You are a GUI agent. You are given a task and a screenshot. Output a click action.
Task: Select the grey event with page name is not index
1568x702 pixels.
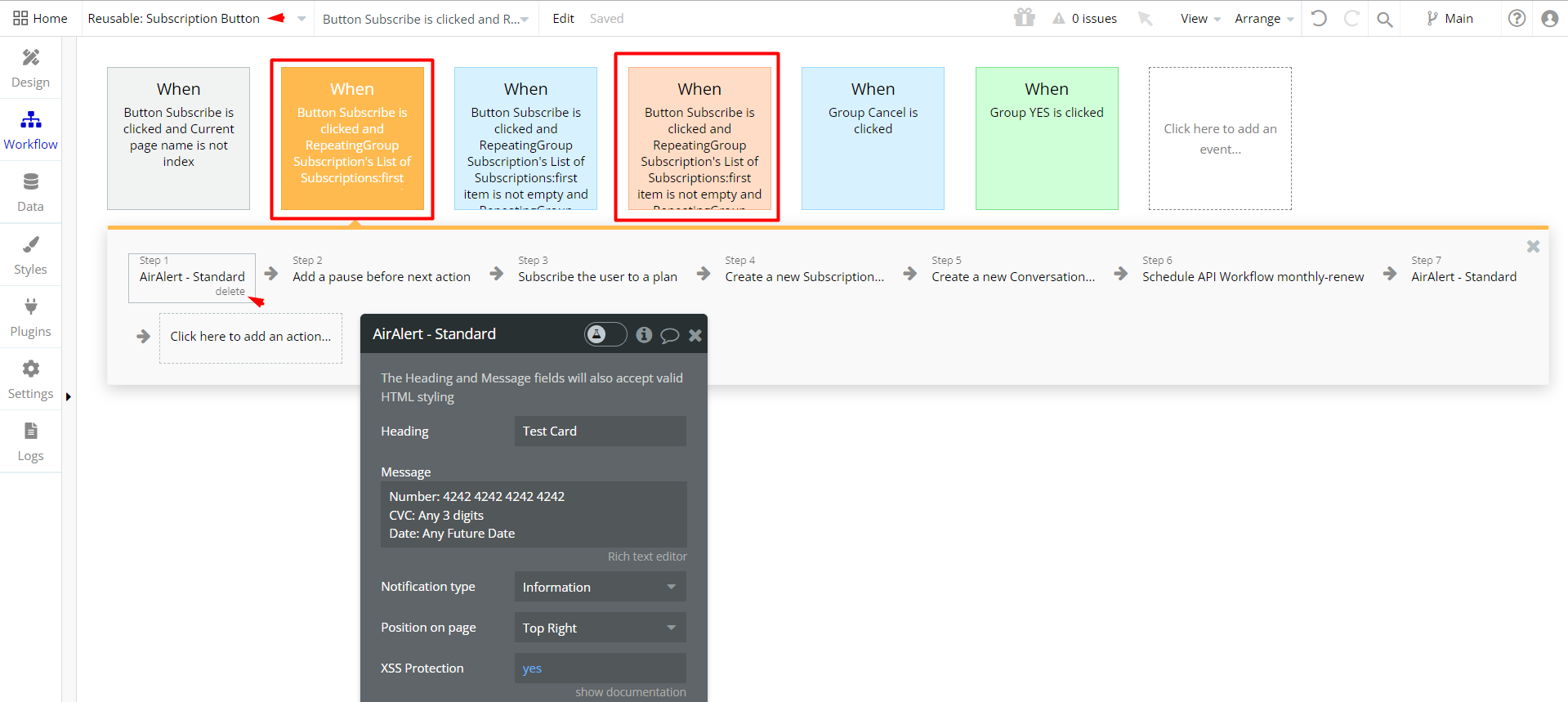pos(178,138)
